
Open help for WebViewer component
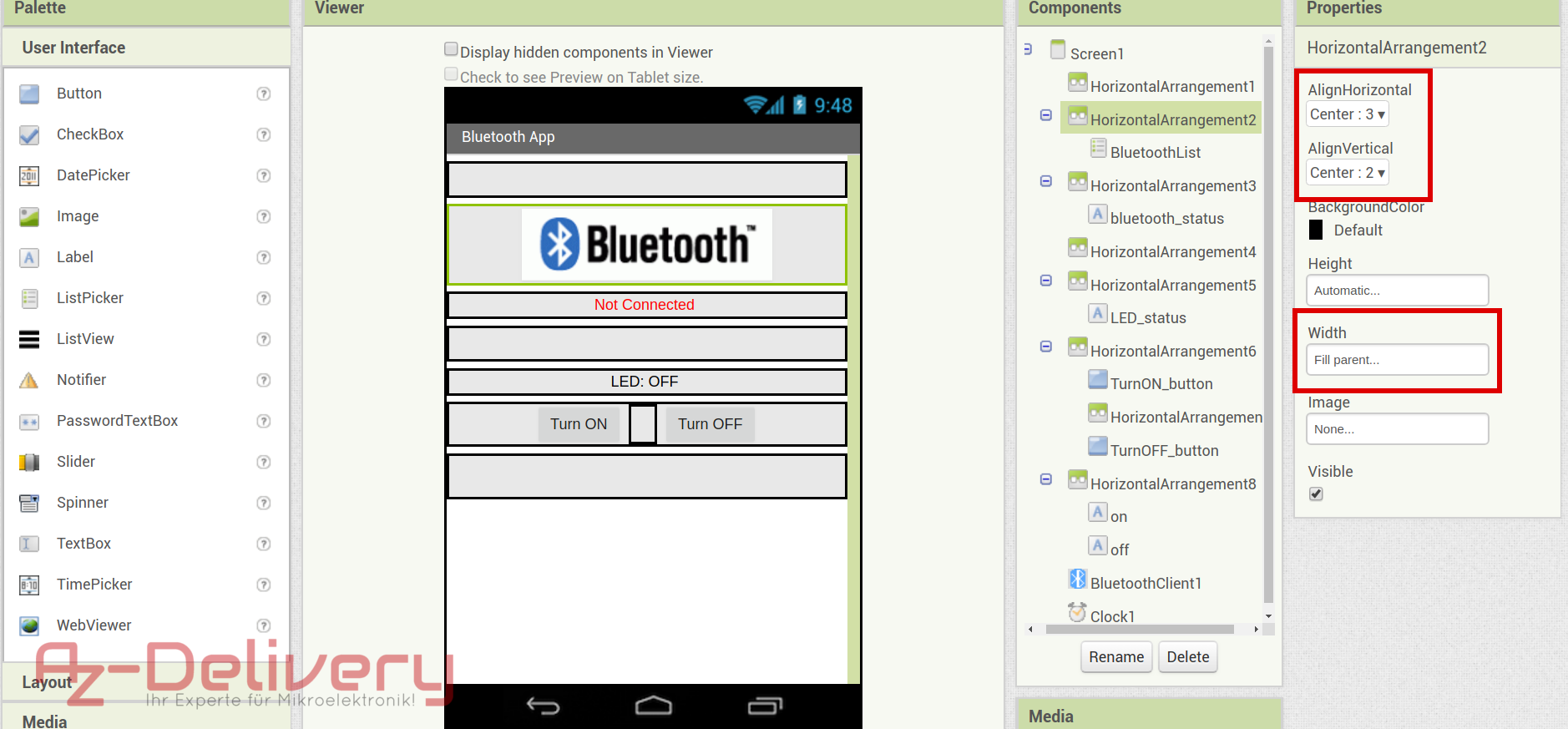click(x=264, y=625)
